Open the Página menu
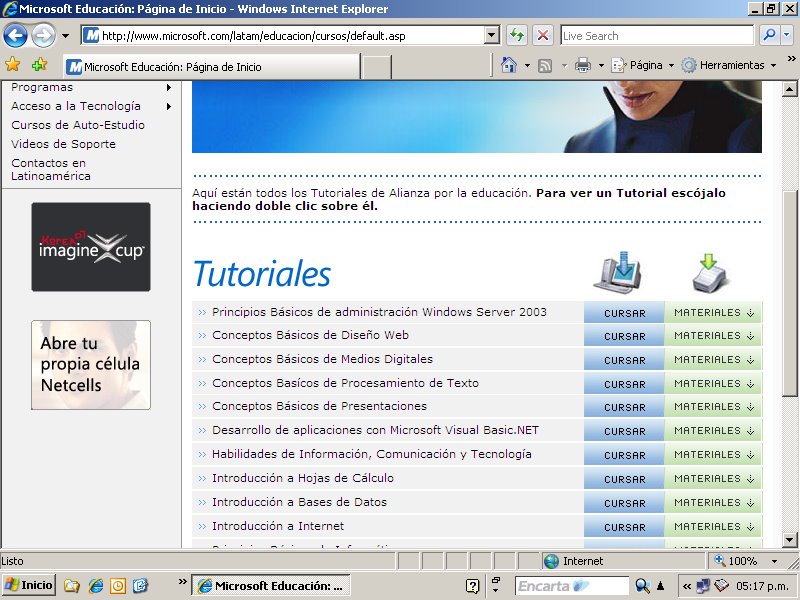This screenshot has height=600, width=800. pos(643,65)
